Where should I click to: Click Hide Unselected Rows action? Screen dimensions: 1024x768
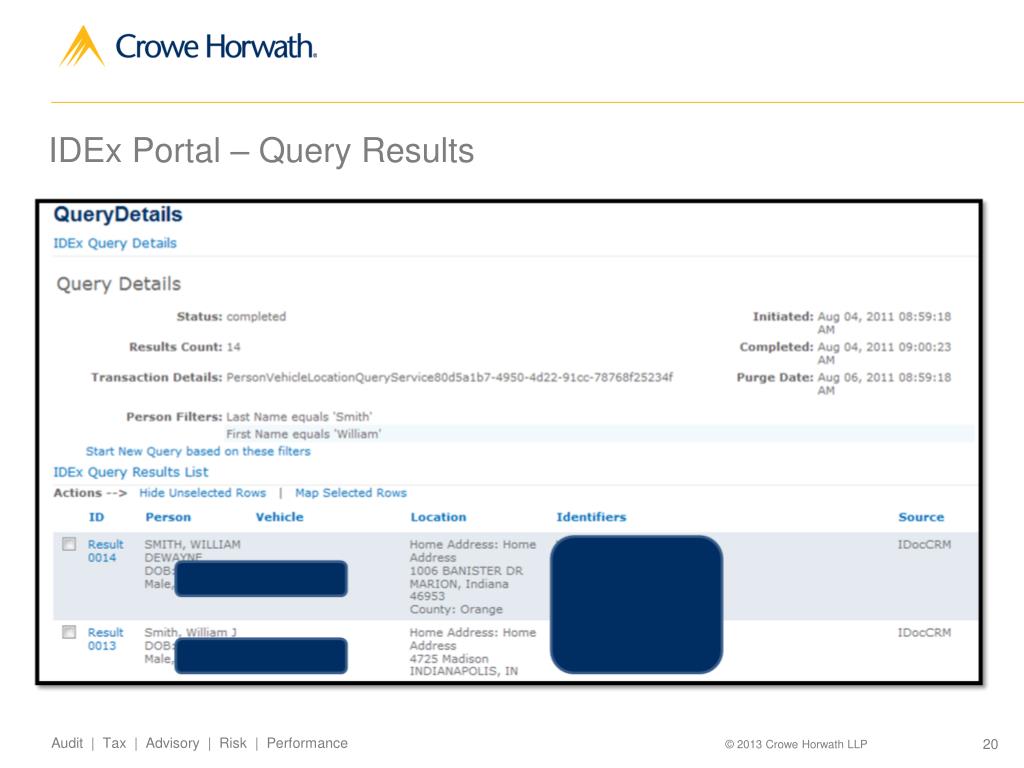click(x=202, y=493)
